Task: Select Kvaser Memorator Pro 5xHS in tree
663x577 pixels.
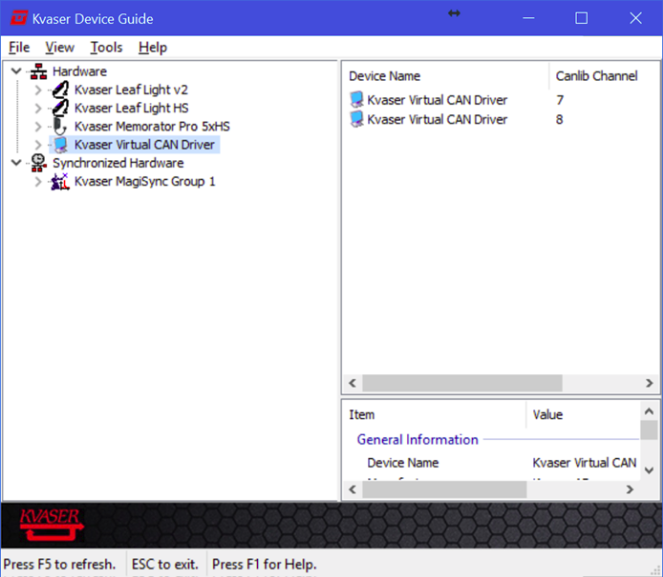Action: click(152, 126)
